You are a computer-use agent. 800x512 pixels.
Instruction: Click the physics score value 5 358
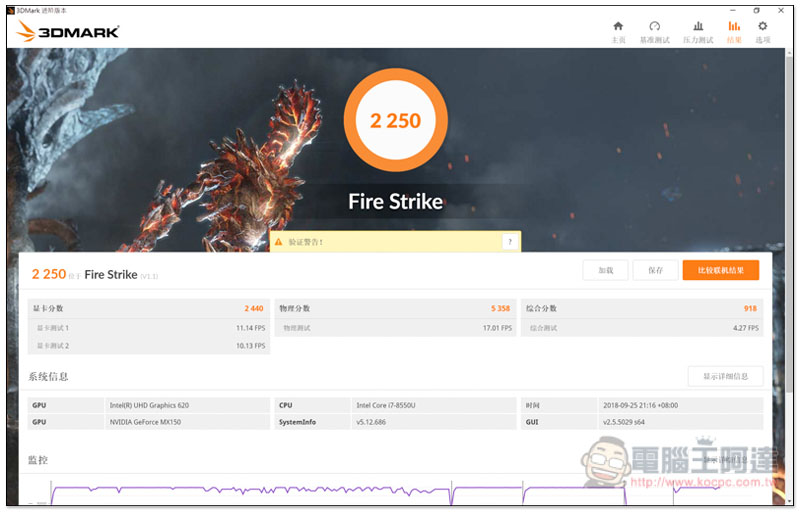click(500, 309)
